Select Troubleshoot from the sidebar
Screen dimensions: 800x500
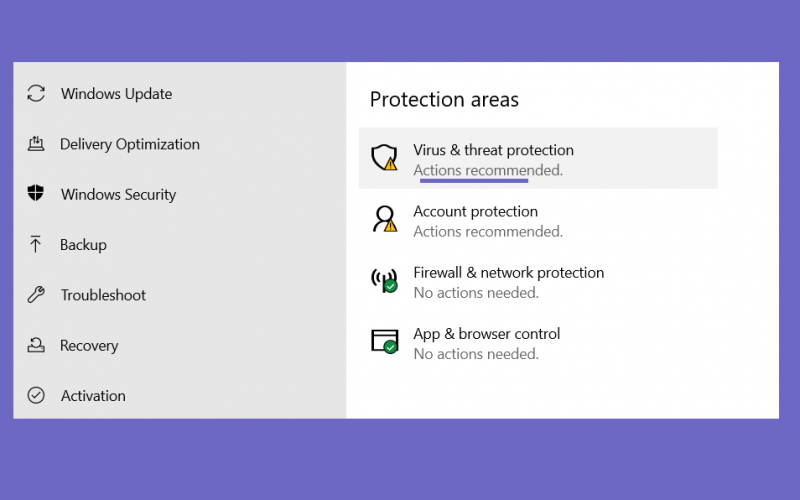tap(103, 295)
